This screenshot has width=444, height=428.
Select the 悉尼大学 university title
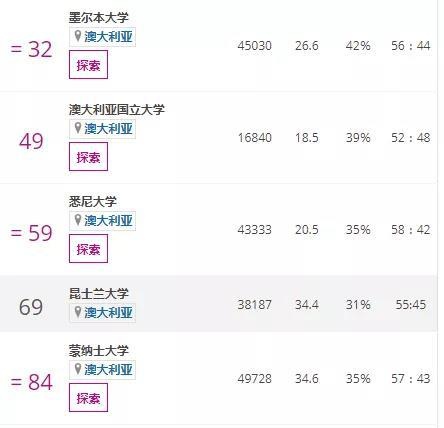[x=93, y=201]
